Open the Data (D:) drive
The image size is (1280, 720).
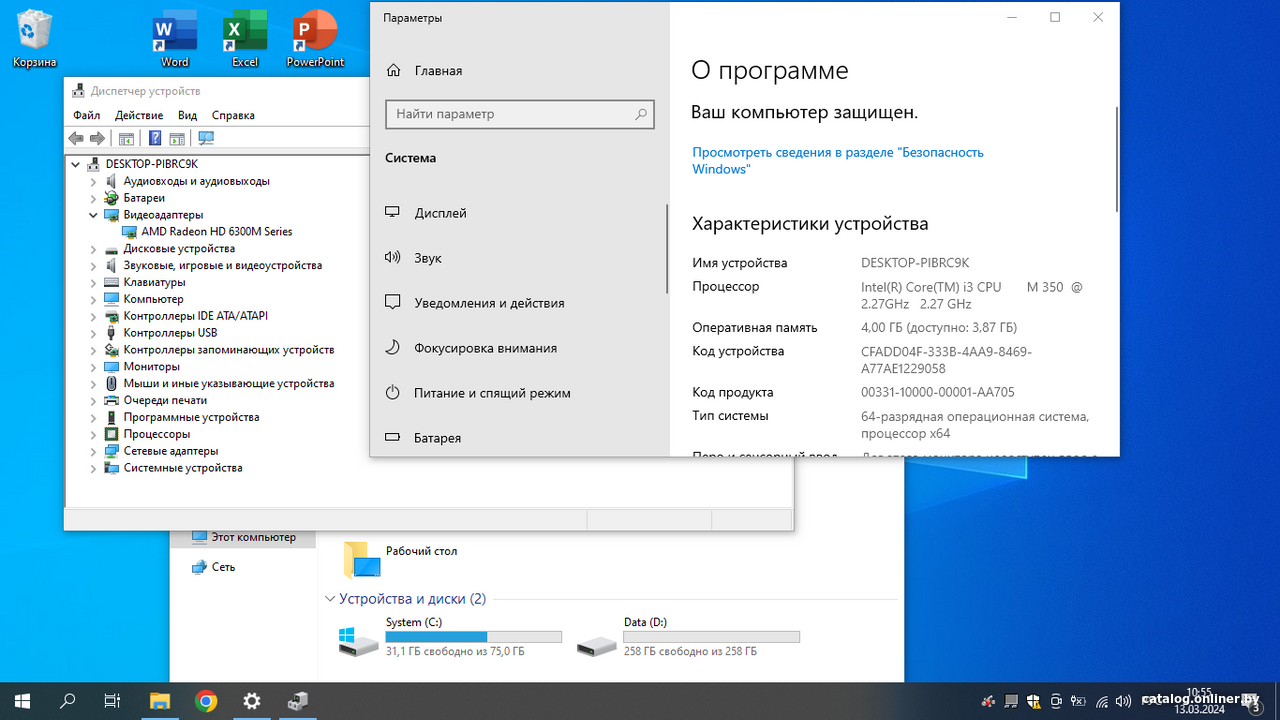pos(688,637)
